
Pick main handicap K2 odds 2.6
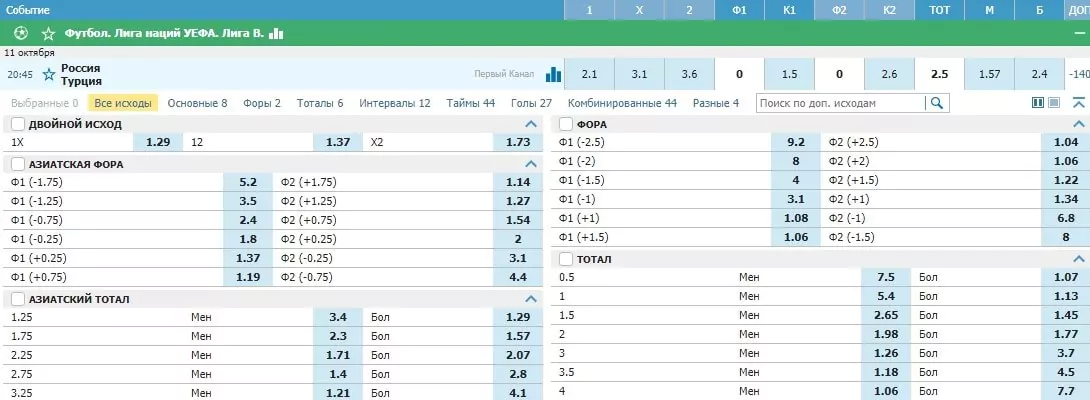[x=890, y=74]
